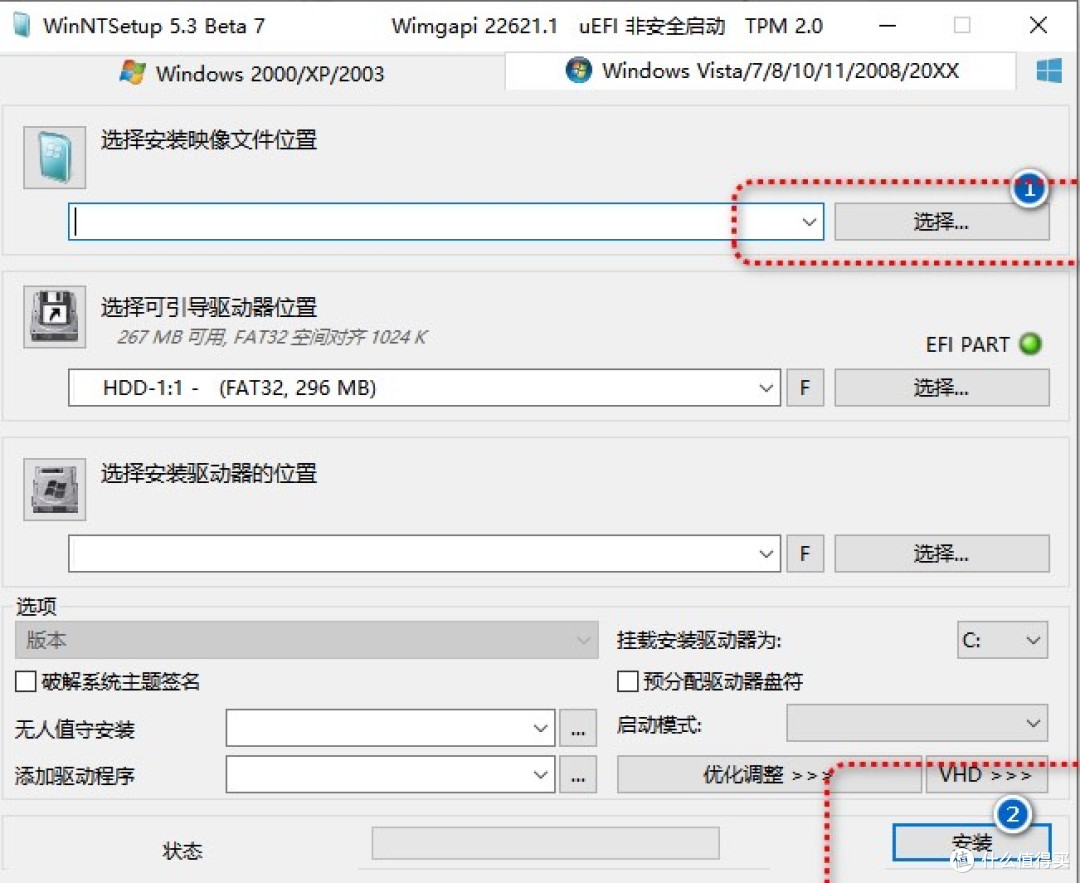
Task: Click the uEFI 非安全启动 title text
Action: pyautogui.click(x=652, y=26)
